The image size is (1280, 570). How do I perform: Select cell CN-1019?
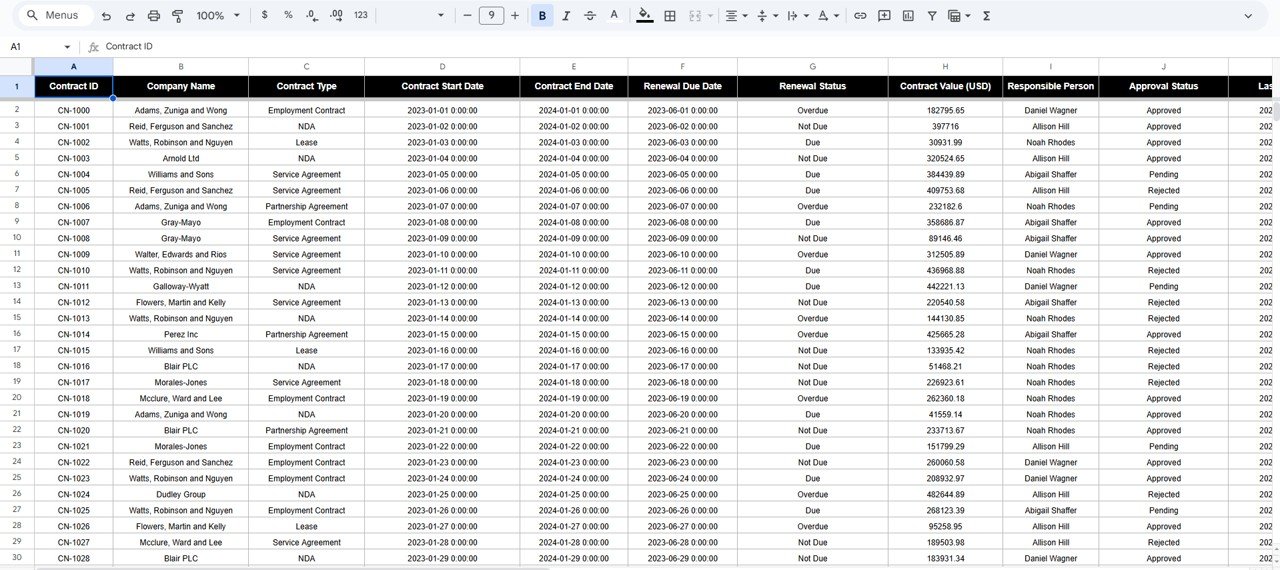point(74,415)
